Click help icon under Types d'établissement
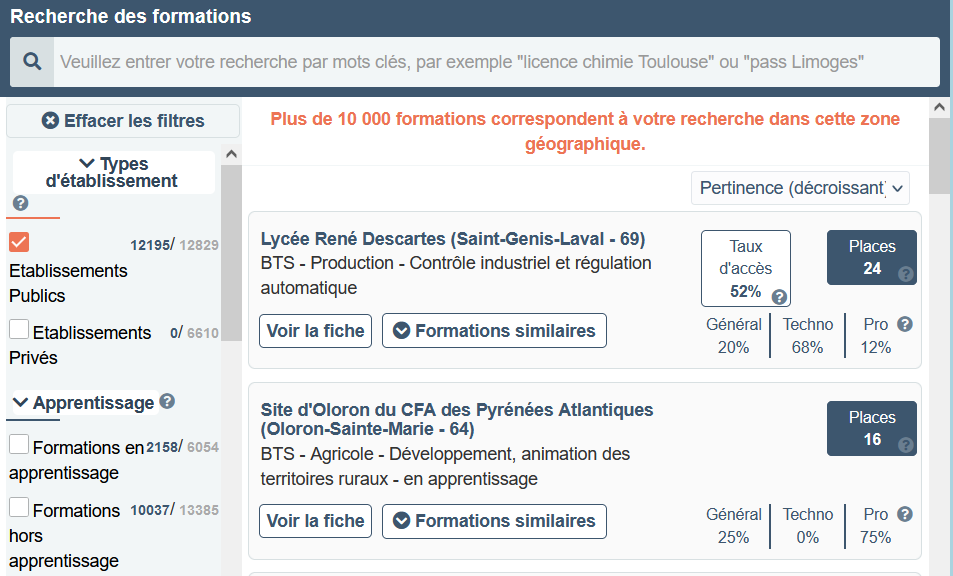953x576 pixels. pos(21,203)
